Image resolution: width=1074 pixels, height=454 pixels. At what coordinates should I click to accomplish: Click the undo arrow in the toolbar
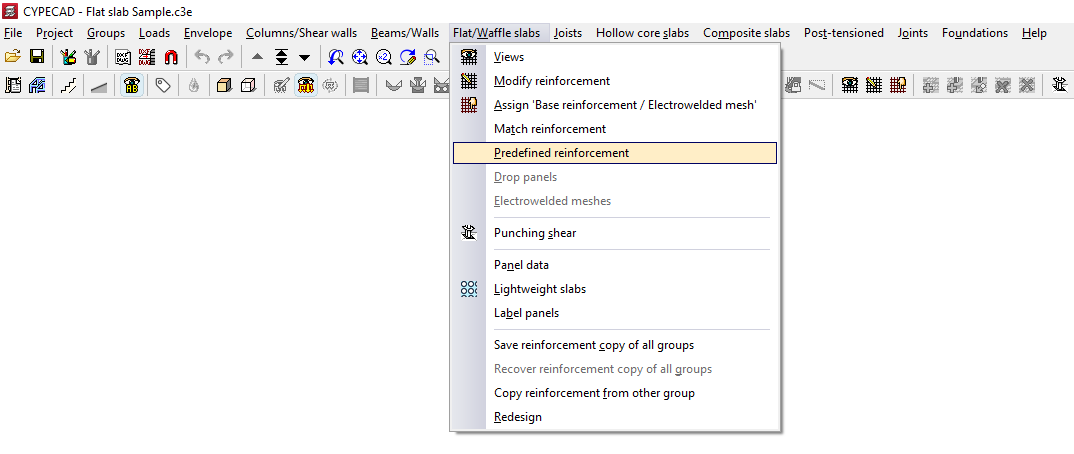tap(202, 57)
